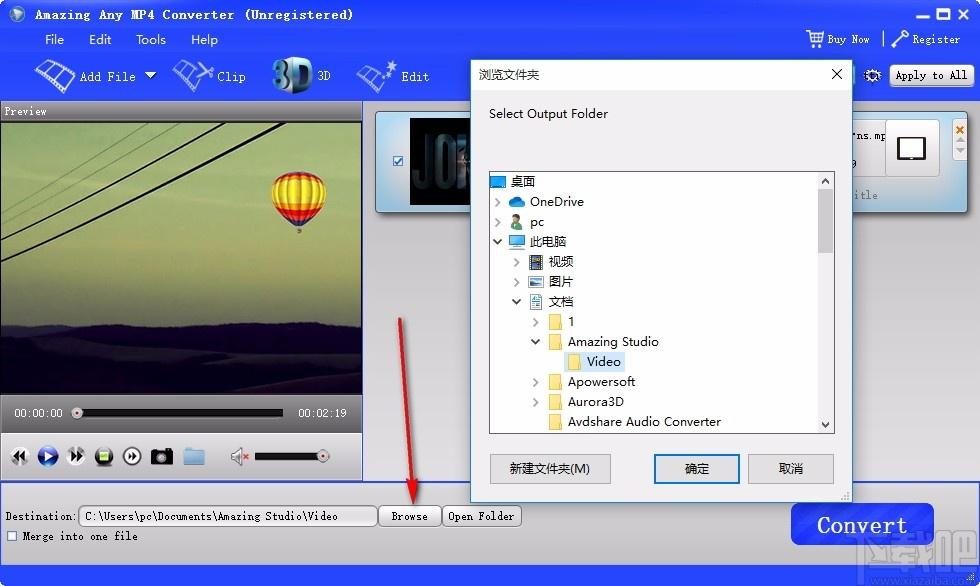Select the Video folder
This screenshot has width=980, height=586.
(x=603, y=362)
